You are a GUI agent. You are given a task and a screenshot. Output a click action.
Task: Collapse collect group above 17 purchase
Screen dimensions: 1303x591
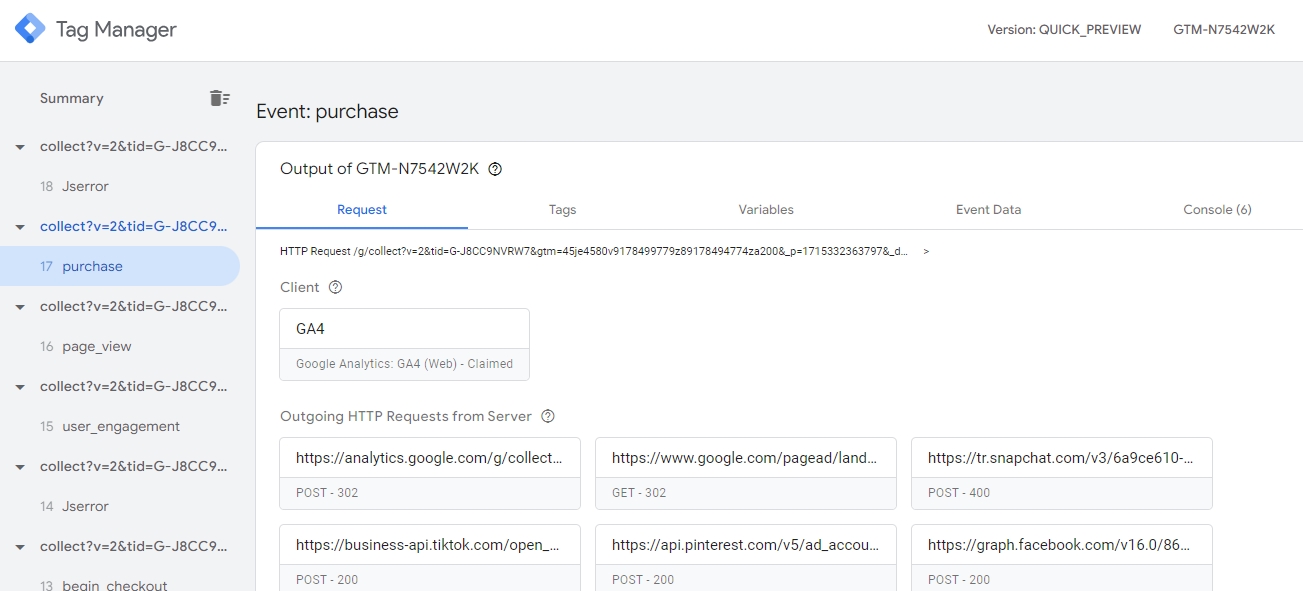(x=20, y=227)
